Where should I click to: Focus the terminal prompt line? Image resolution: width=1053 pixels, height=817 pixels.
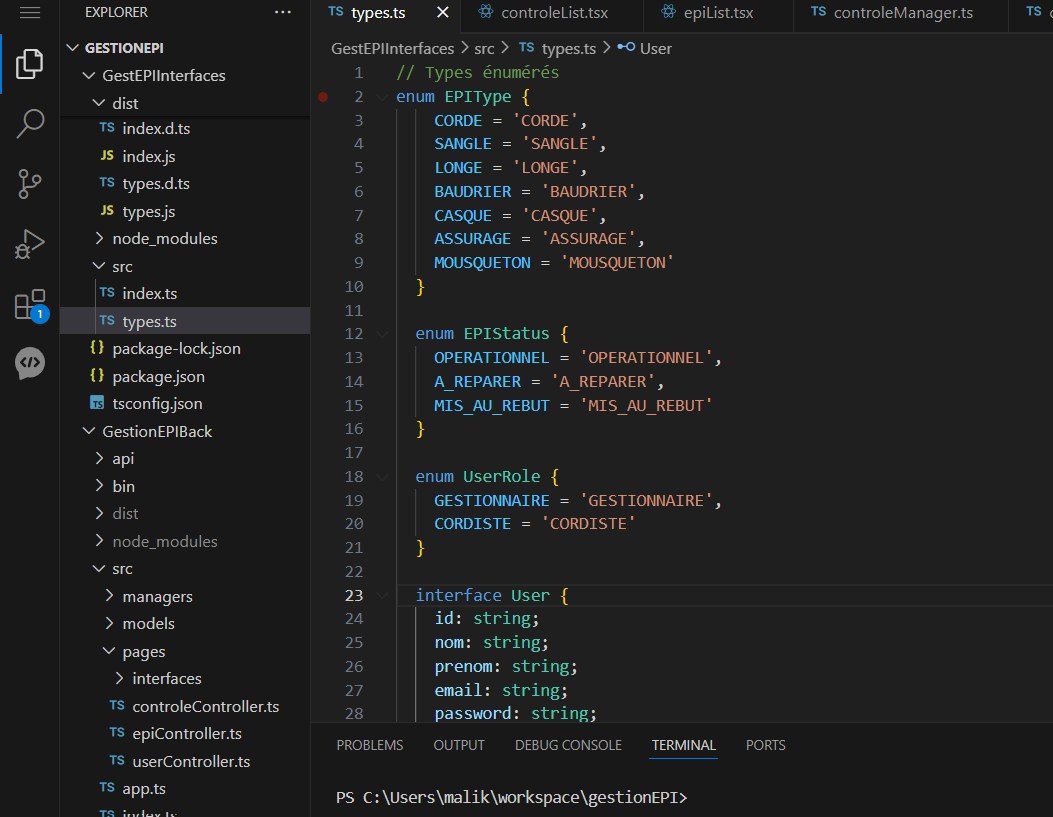(x=512, y=798)
